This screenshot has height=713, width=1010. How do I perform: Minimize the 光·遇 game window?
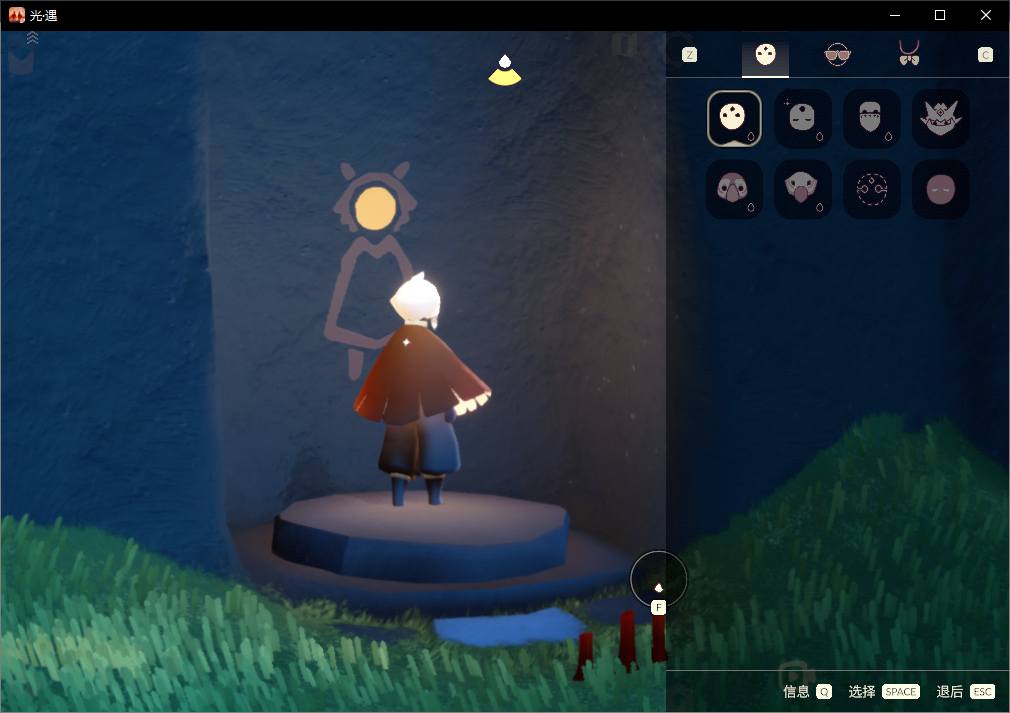895,15
